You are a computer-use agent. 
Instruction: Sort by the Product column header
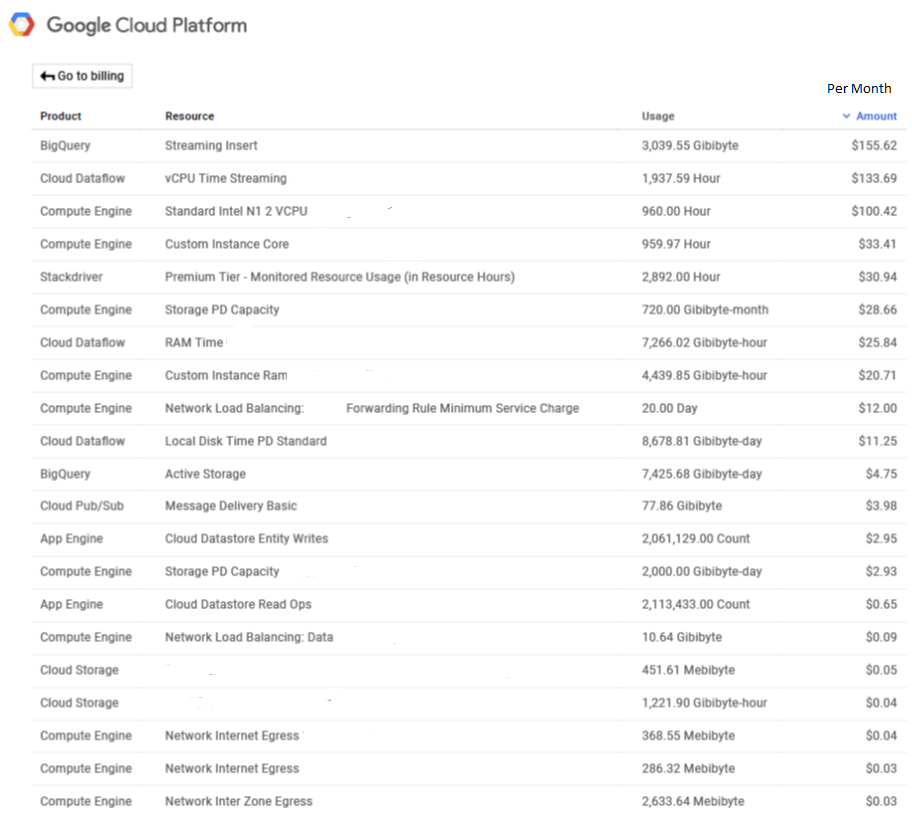61,116
